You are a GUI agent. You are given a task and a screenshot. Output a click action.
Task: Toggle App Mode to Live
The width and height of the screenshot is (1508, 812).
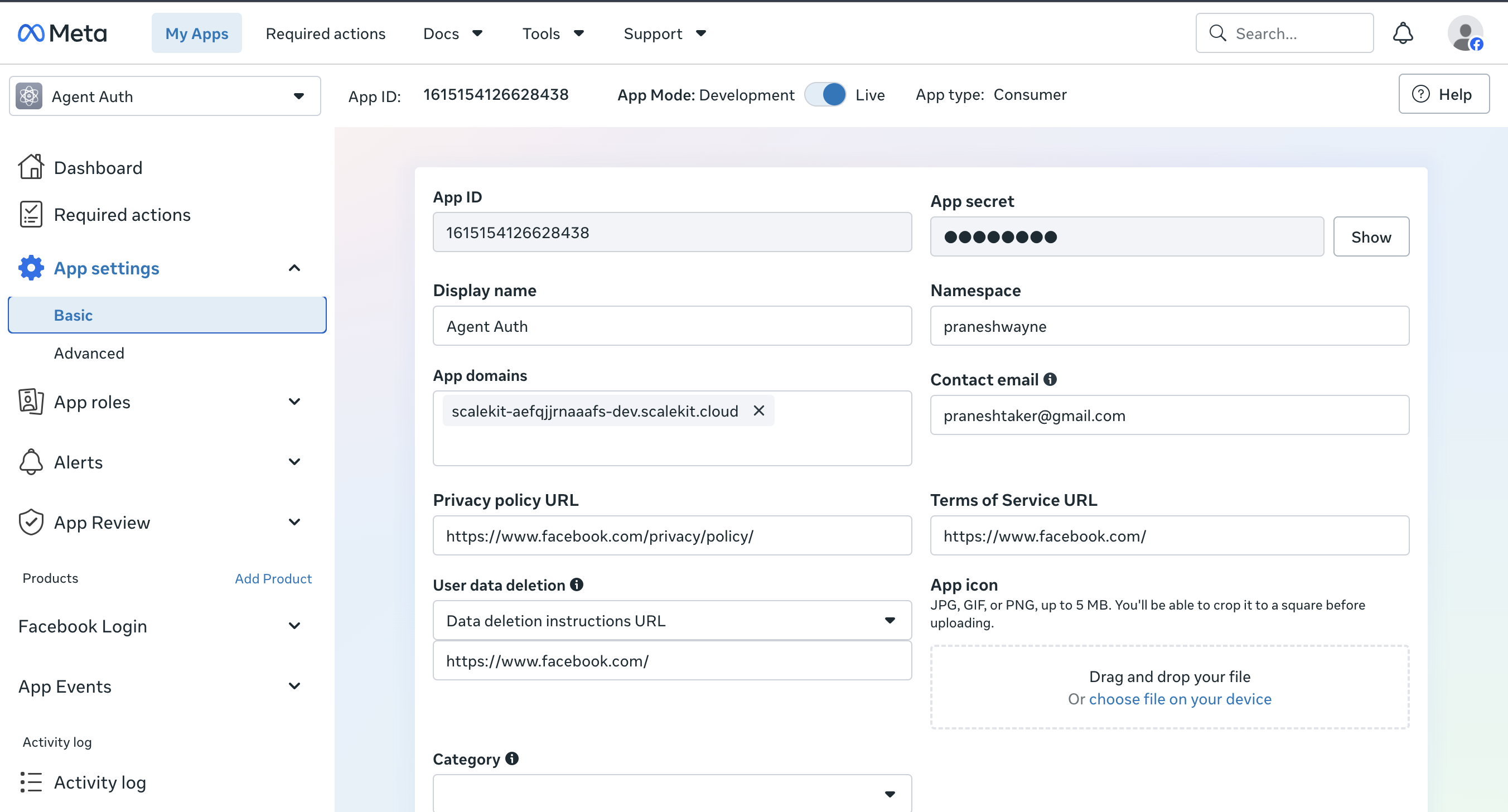pos(825,94)
